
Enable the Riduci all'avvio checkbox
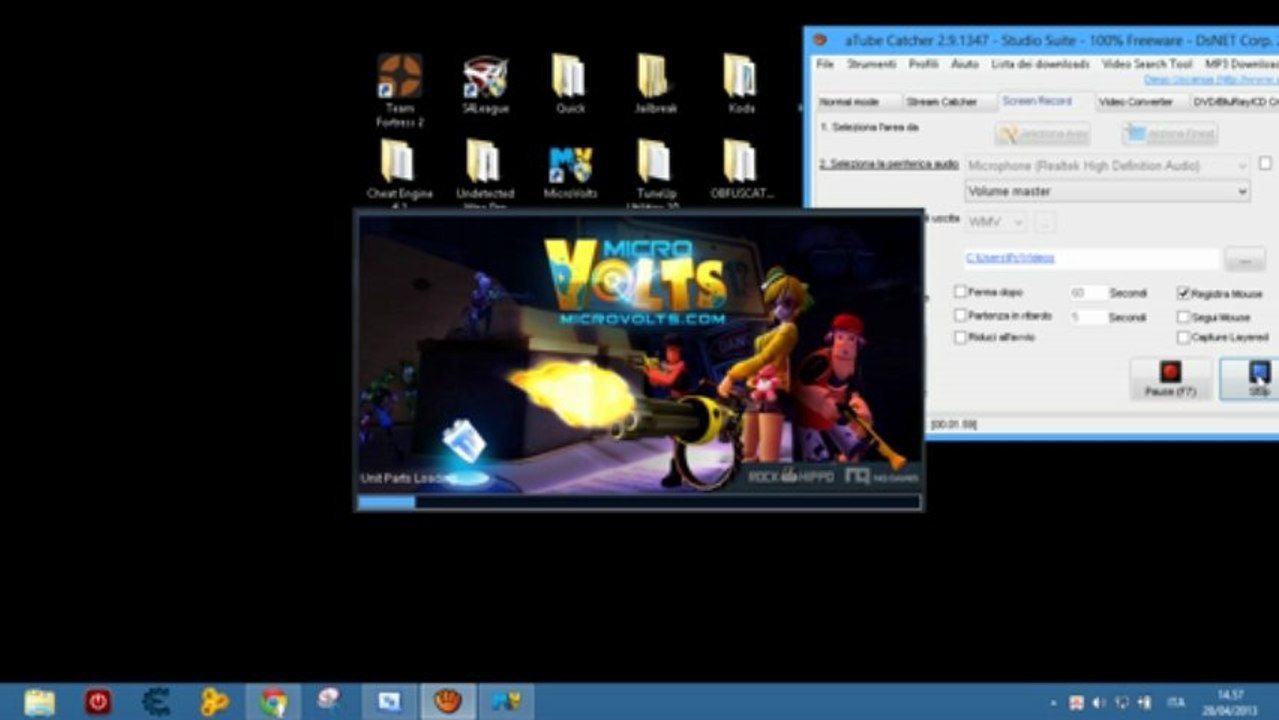click(x=960, y=338)
